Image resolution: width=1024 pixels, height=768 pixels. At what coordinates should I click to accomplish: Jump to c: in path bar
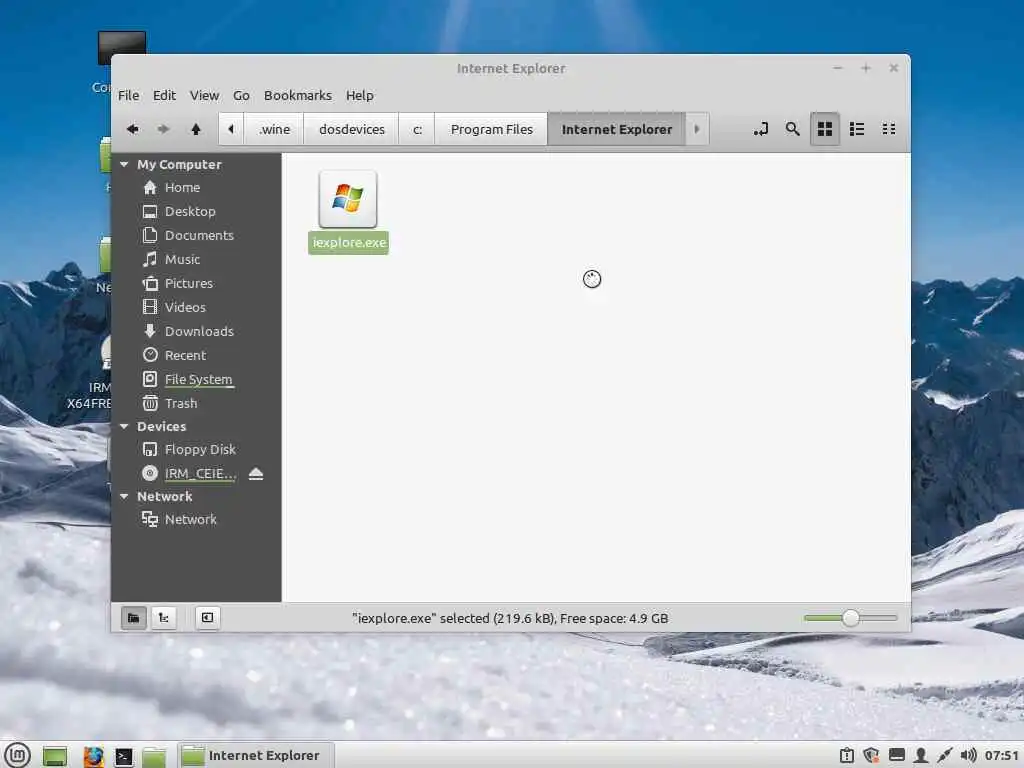pos(417,129)
